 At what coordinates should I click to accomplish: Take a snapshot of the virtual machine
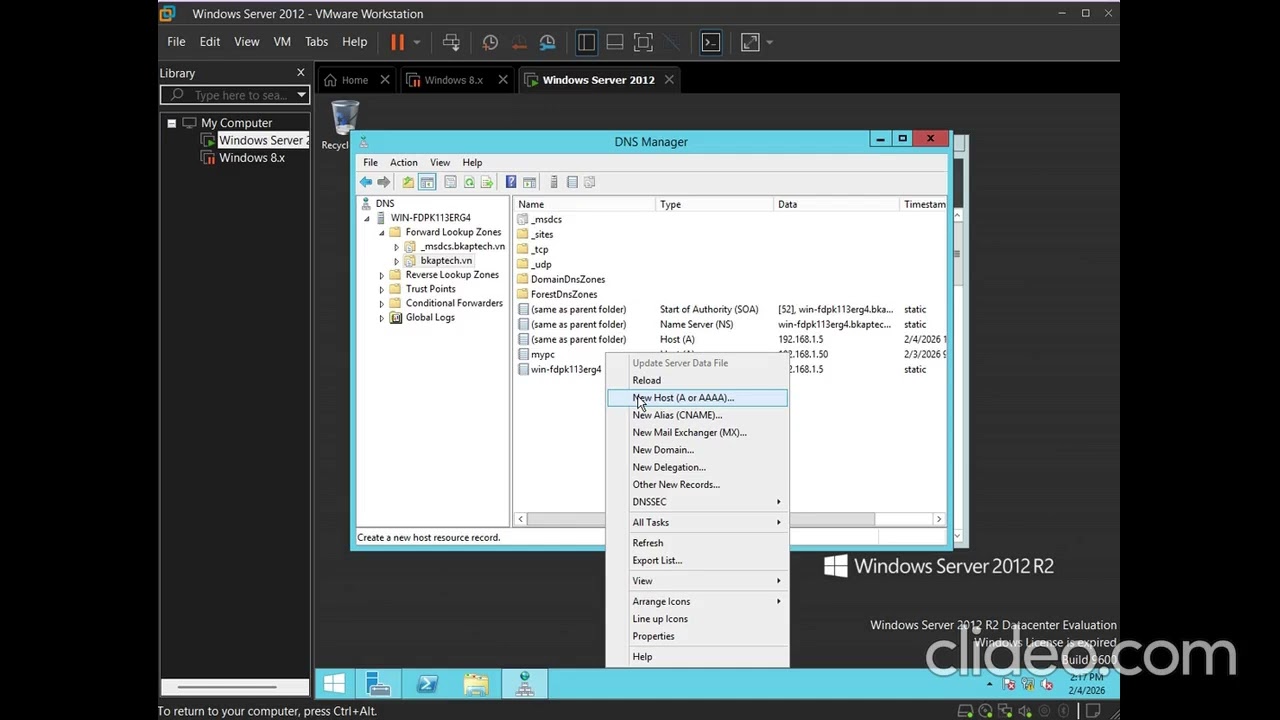pyautogui.click(x=490, y=42)
